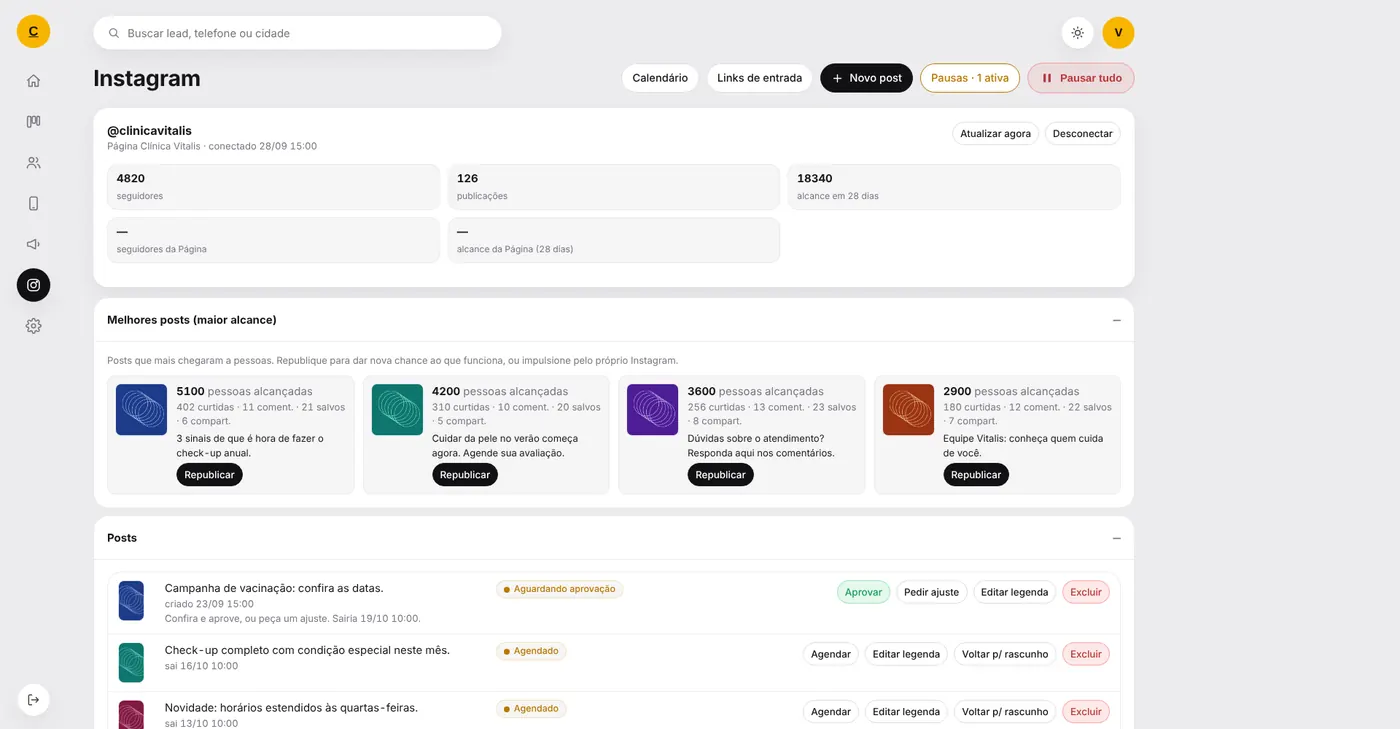Screen dimensions: 1400x729
Task: Click Pausar tudo button
Action: click(x=1081, y=78)
